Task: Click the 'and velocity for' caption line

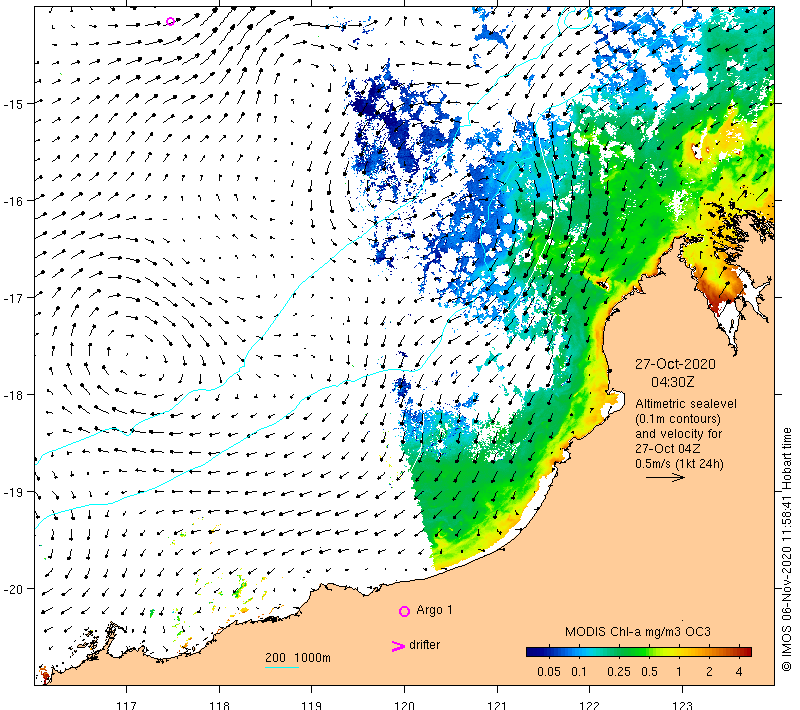Action: pyautogui.click(x=679, y=434)
